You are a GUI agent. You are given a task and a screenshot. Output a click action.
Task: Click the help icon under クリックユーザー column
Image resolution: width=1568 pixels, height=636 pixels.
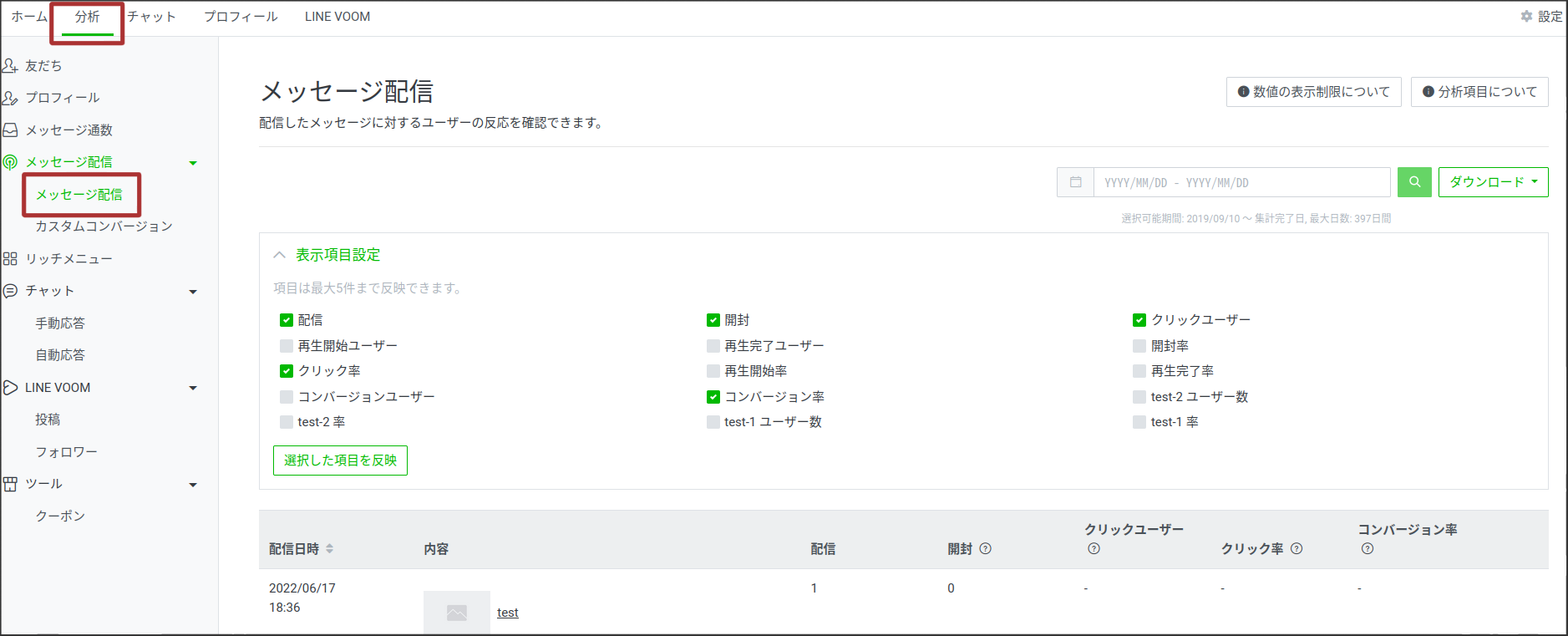1094,549
